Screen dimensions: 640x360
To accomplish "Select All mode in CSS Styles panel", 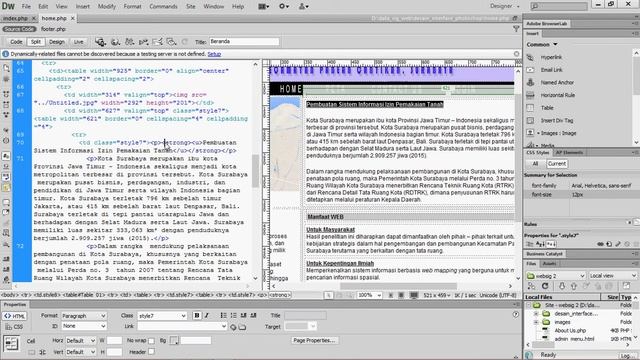I will tap(535, 164).
